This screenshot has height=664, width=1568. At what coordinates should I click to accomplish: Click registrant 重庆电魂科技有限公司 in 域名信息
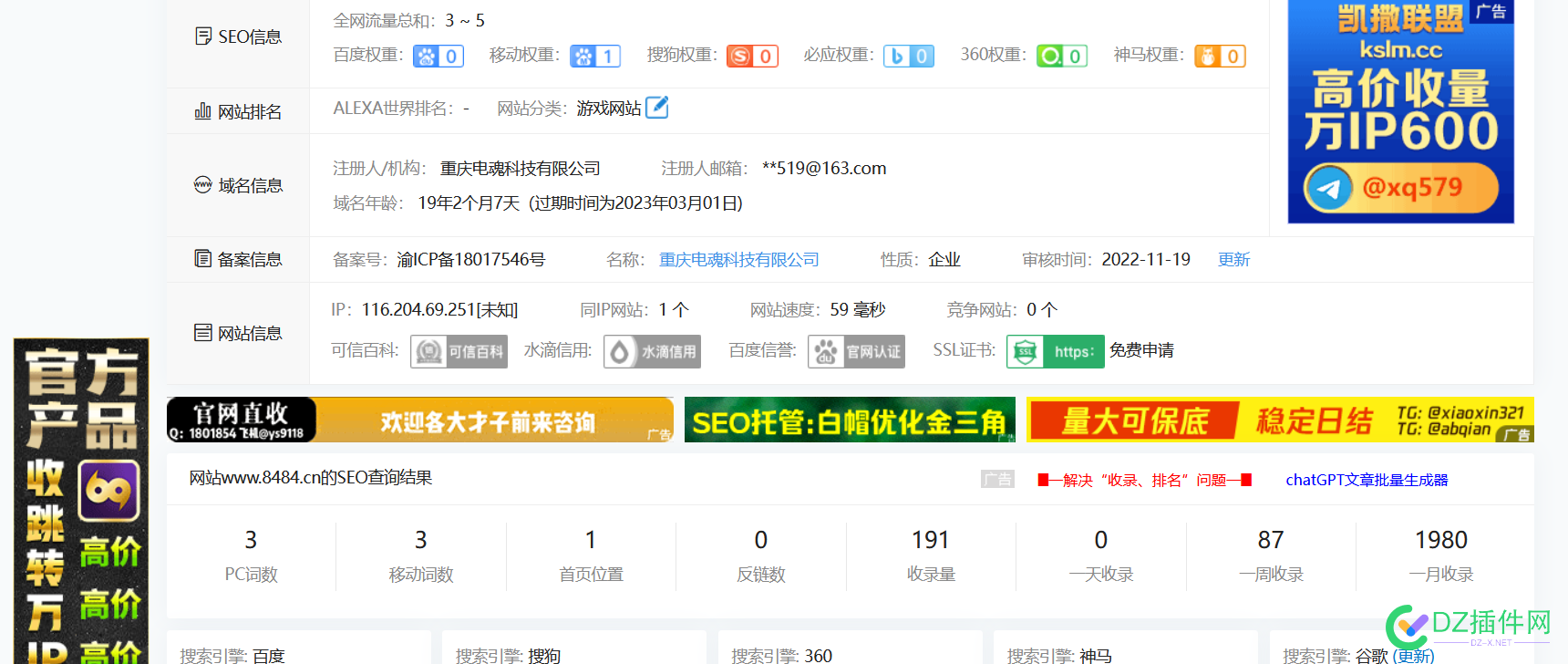click(521, 169)
